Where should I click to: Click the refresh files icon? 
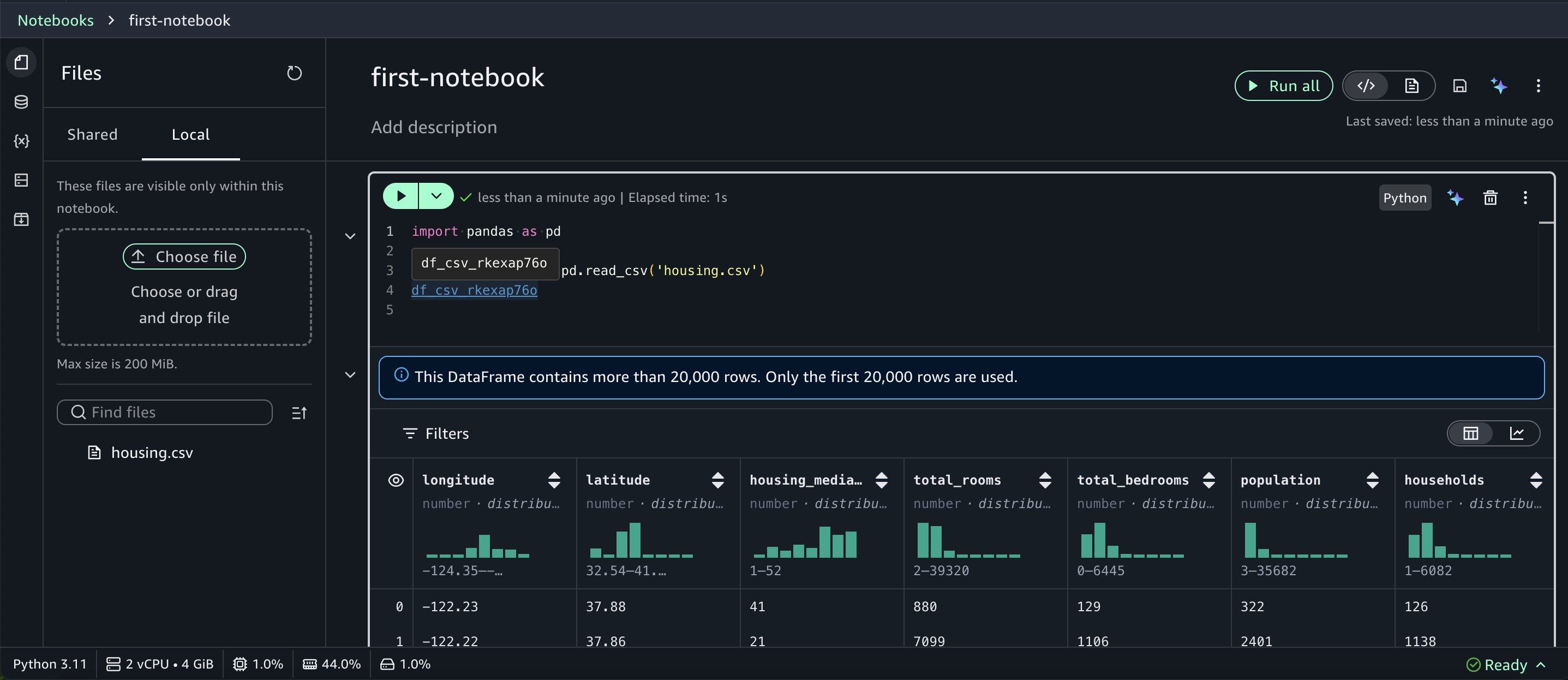point(294,73)
